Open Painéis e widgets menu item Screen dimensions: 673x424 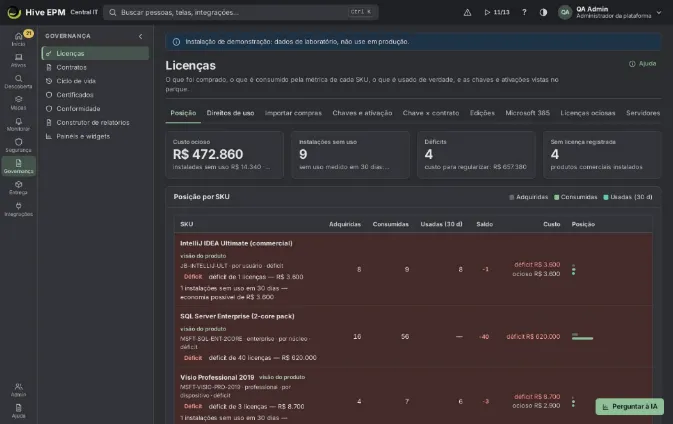95,136
